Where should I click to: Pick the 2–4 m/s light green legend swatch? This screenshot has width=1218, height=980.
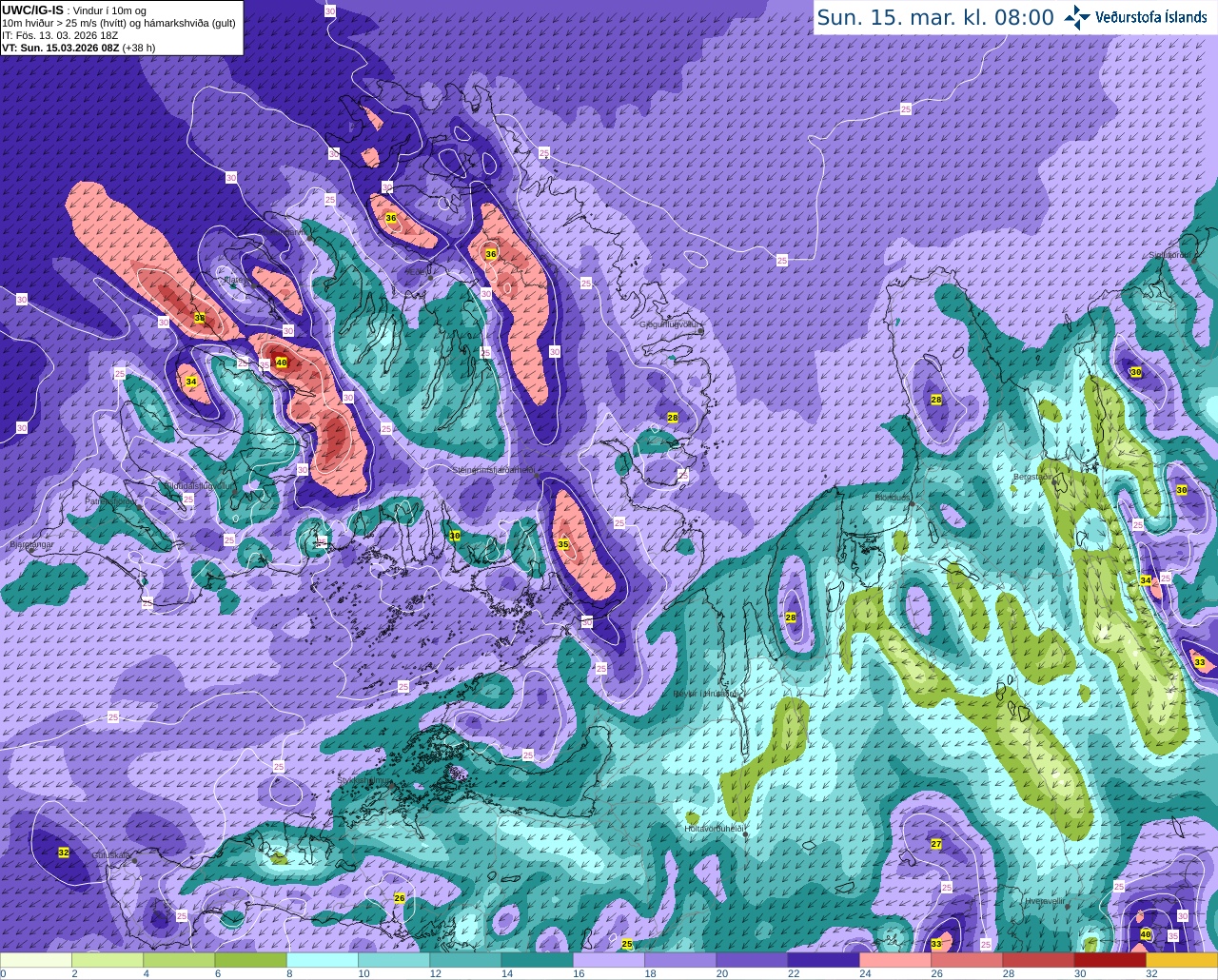pyautogui.click(x=108, y=960)
